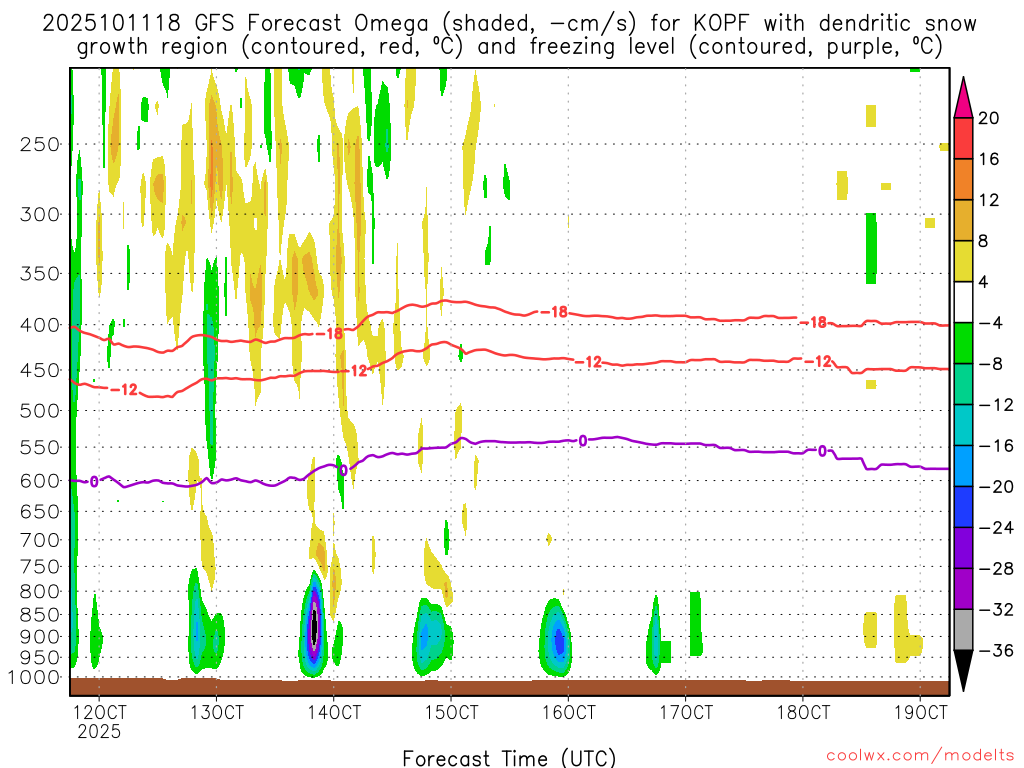The width and height of the screenshot is (1024, 768).
Task: Click the purple 0 freezing-level label near 160CT
Action: point(583,441)
